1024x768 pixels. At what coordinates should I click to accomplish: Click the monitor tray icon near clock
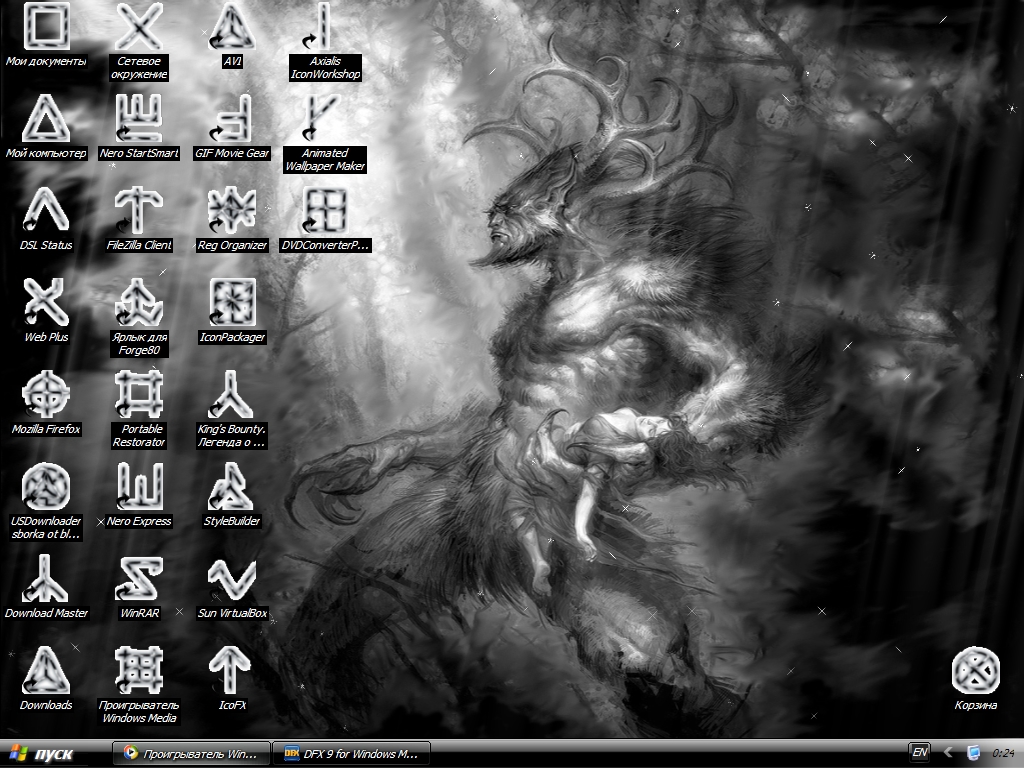pos(973,753)
